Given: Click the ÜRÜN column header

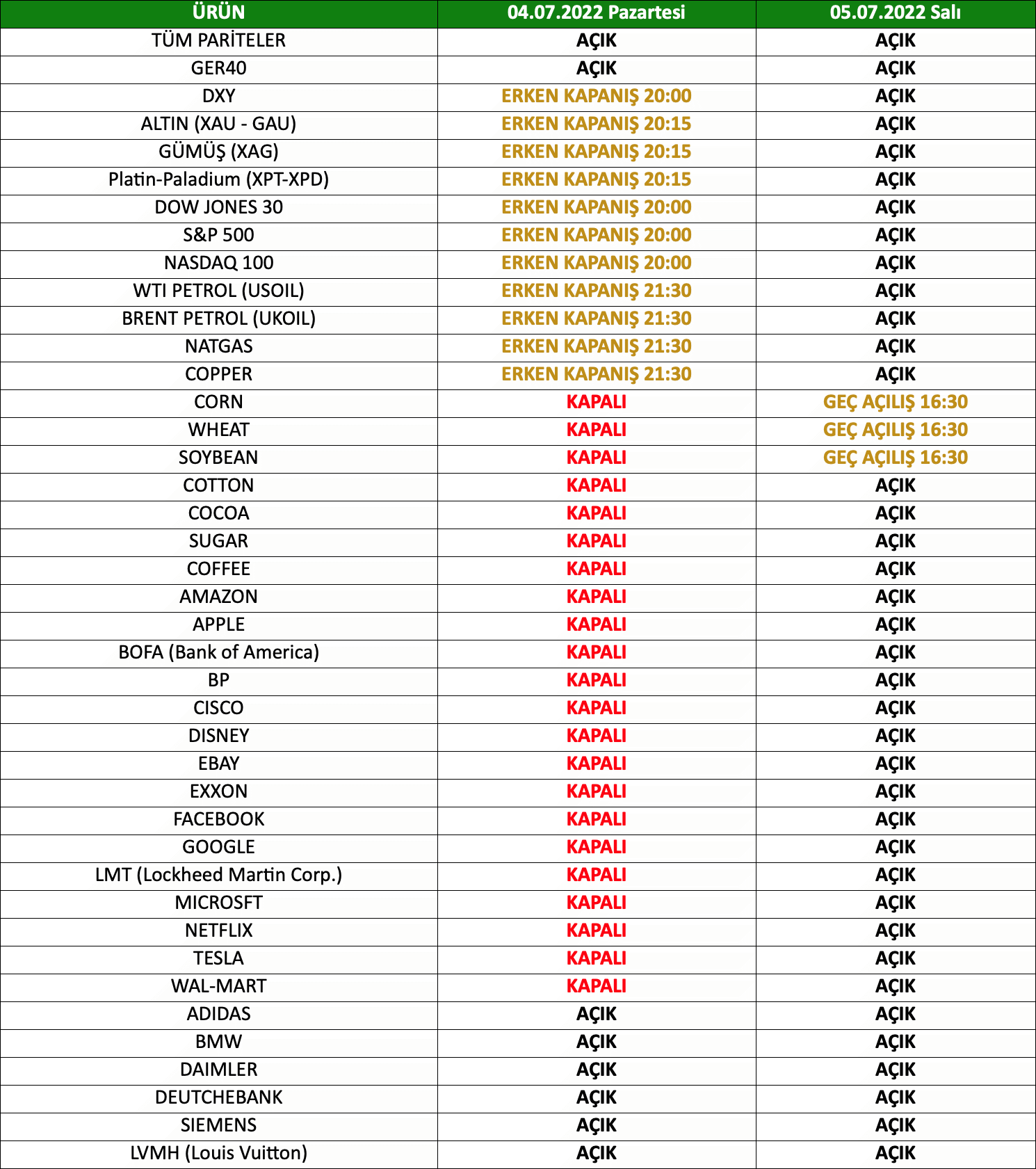Looking at the screenshot, I should 218,13.
